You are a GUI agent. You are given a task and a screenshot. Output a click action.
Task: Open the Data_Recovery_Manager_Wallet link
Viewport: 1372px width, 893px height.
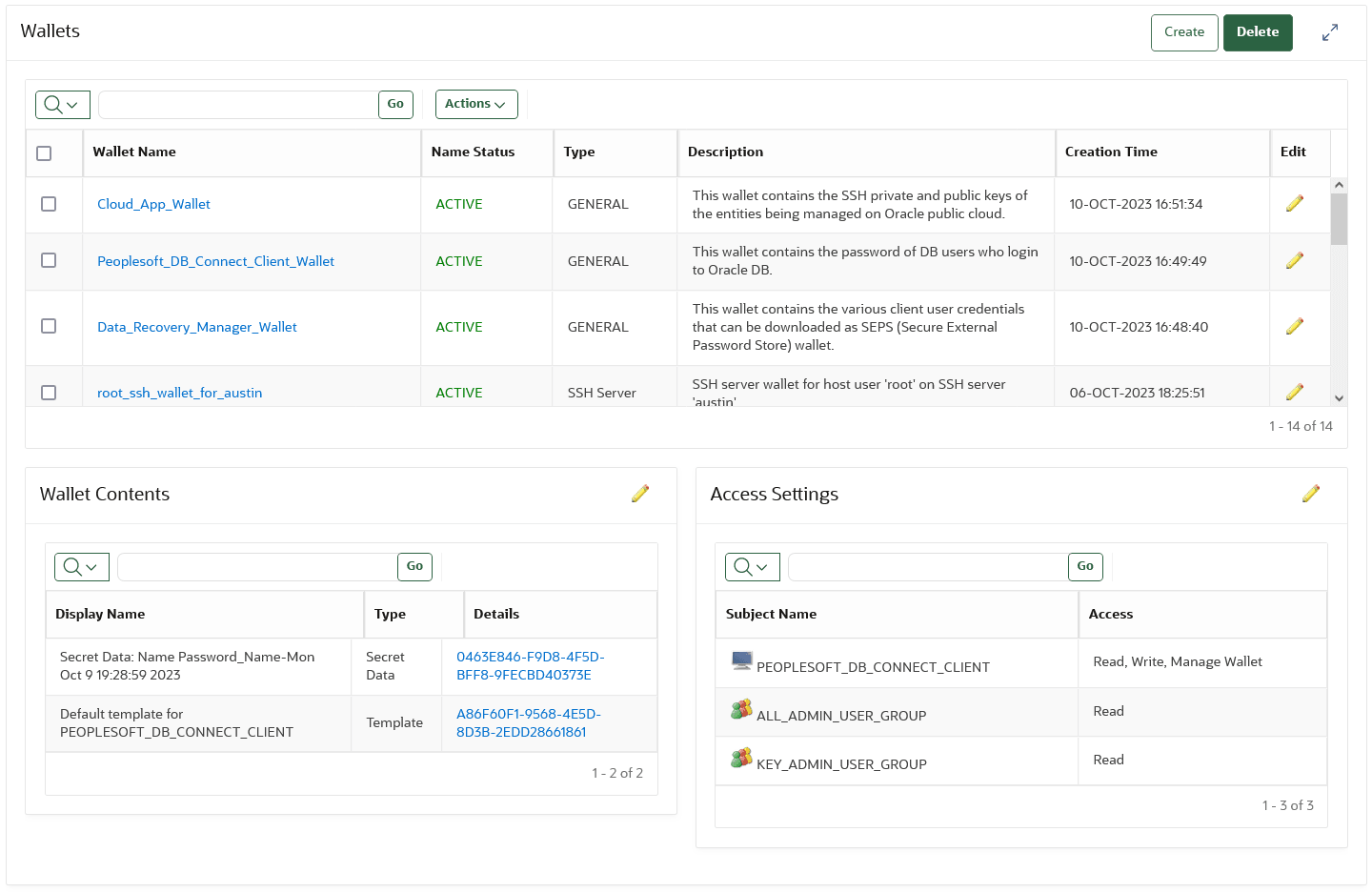tap(196, 326)
